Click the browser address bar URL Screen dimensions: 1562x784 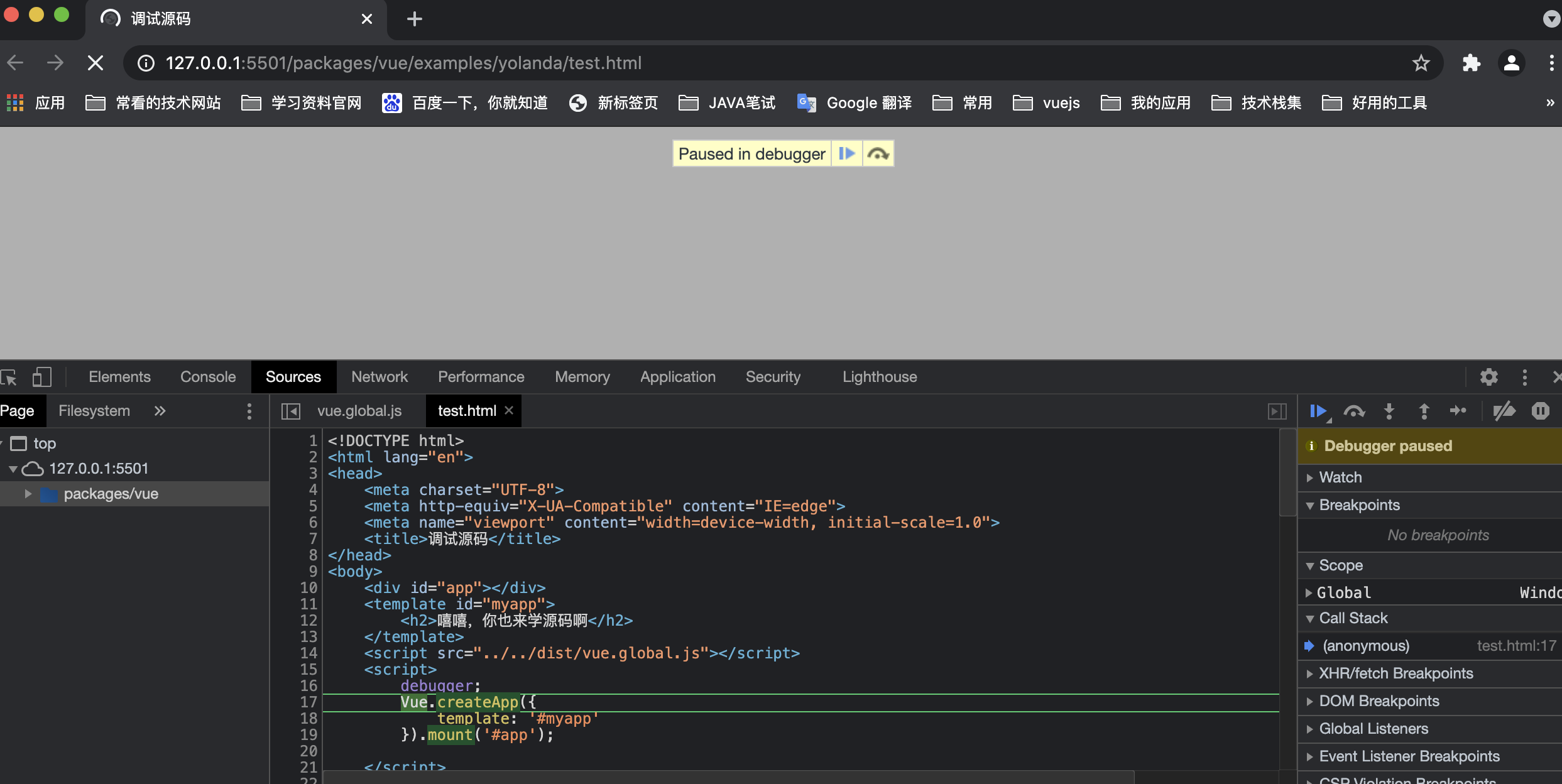coord(403,63)
